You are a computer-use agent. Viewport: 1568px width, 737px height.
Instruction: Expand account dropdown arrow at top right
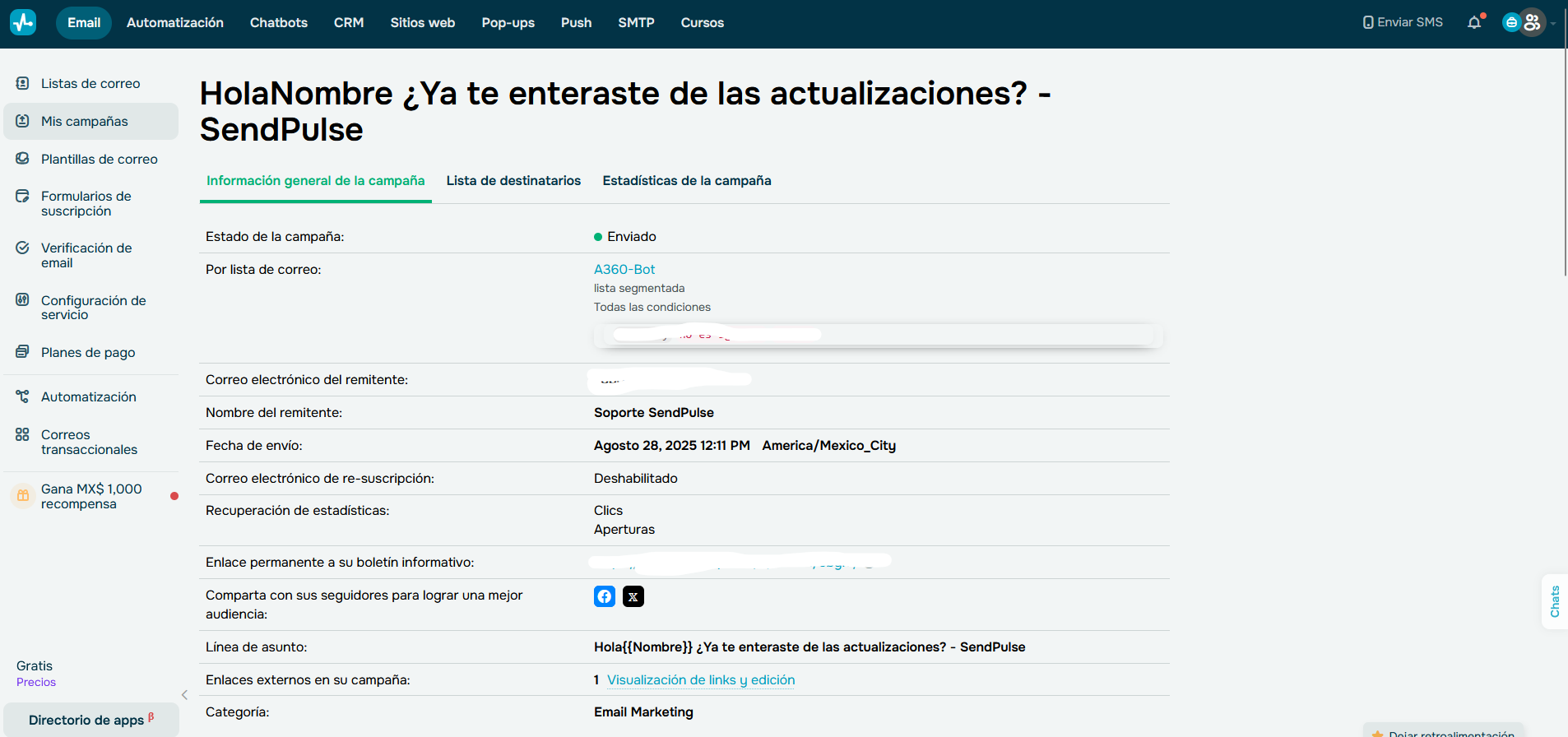point(1553,23)
